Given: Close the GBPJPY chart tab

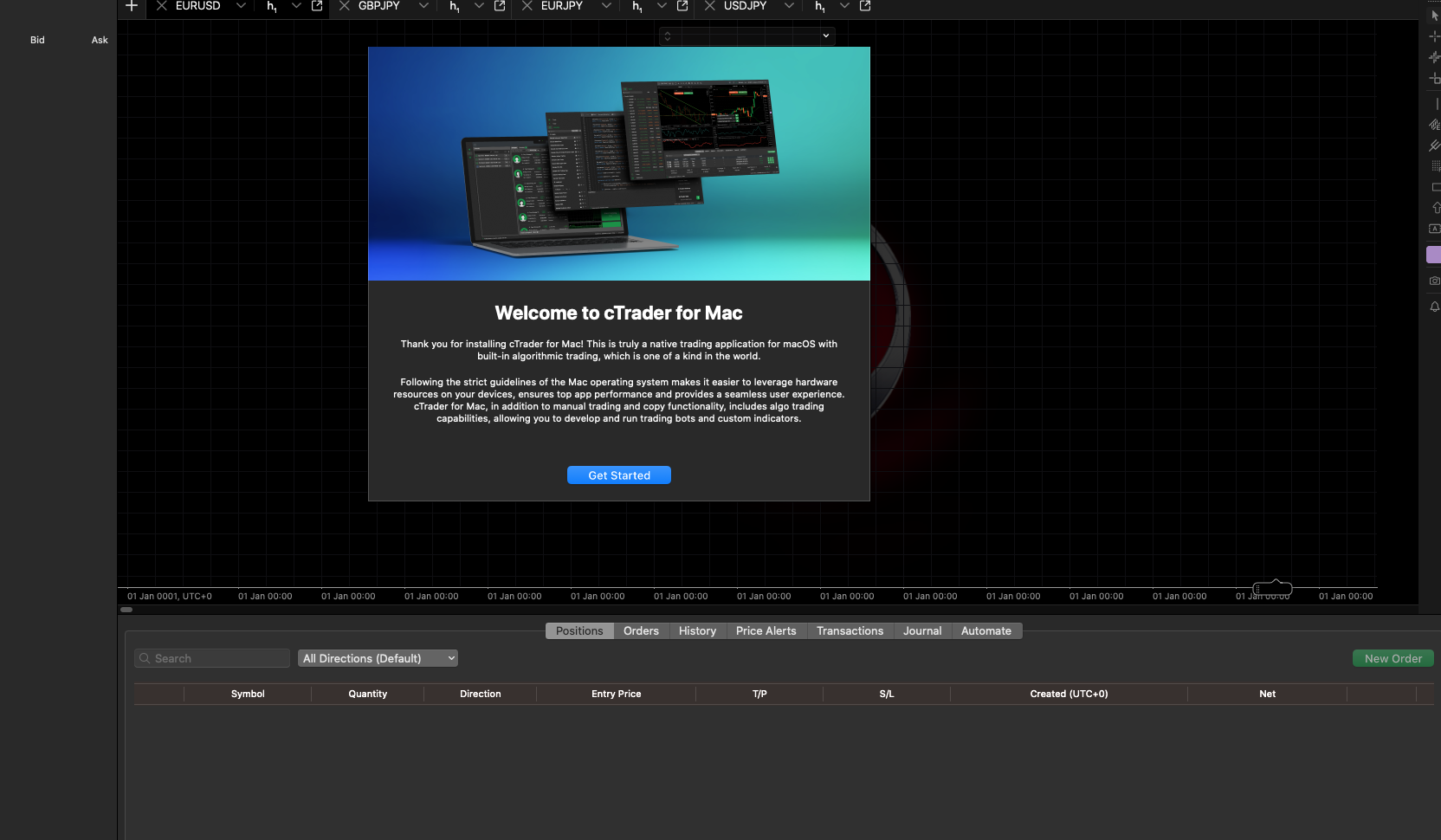Looking at the screenshot, I should coord(344,6).
